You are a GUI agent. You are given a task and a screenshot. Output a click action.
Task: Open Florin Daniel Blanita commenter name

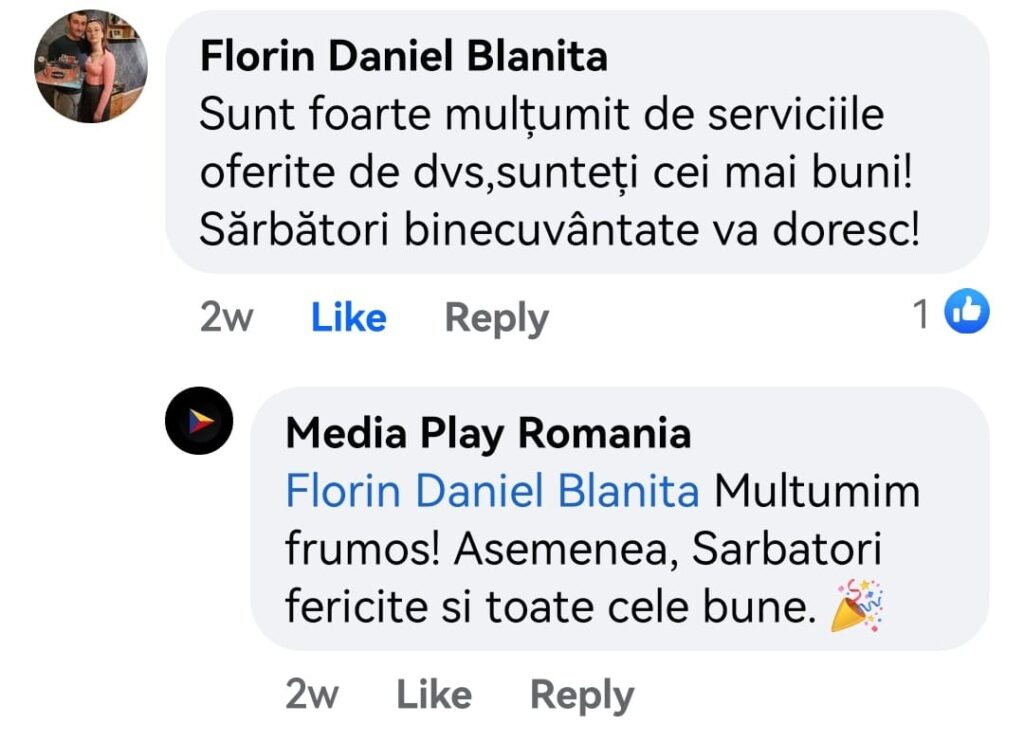(403, 57)
